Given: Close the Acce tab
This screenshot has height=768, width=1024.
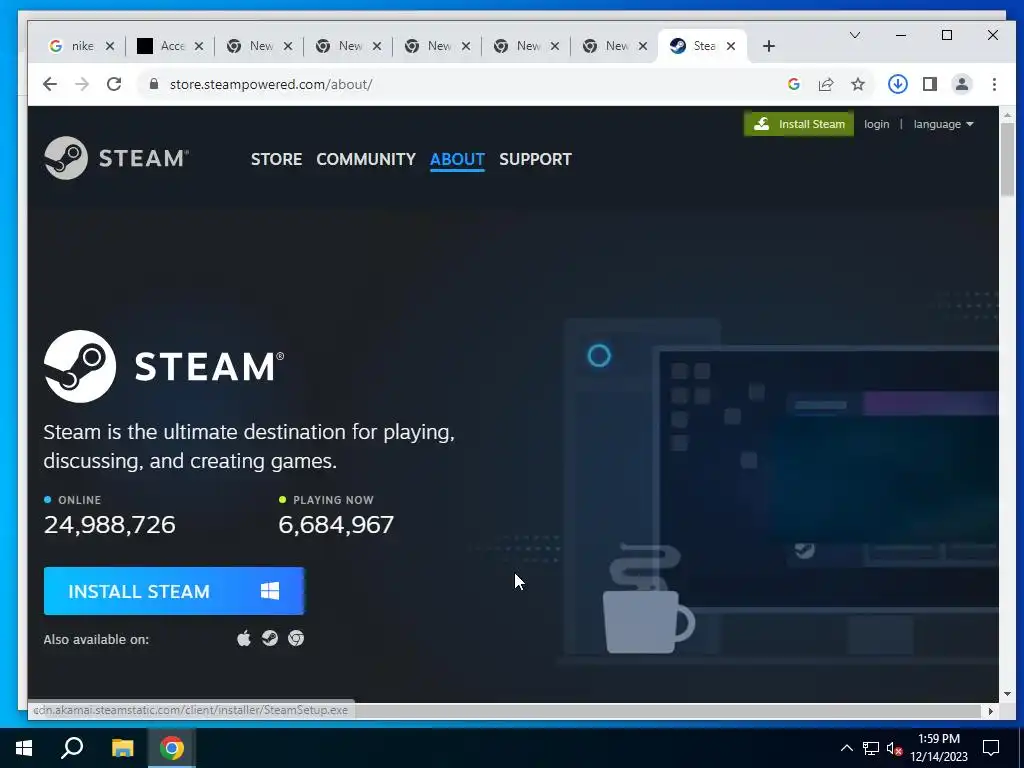Looking at the screenshot, I should [199, 46].
